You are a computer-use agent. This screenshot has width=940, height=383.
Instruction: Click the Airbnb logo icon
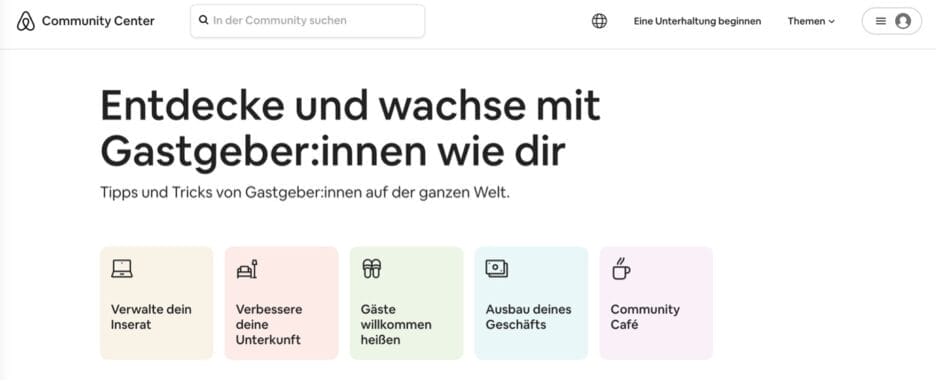pyautogui.click(x=26, y=21)
